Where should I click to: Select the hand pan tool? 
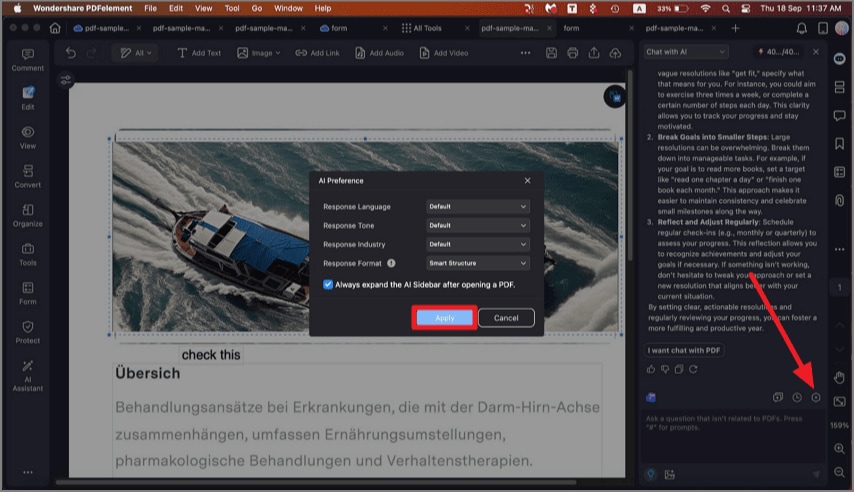[839, 377]
